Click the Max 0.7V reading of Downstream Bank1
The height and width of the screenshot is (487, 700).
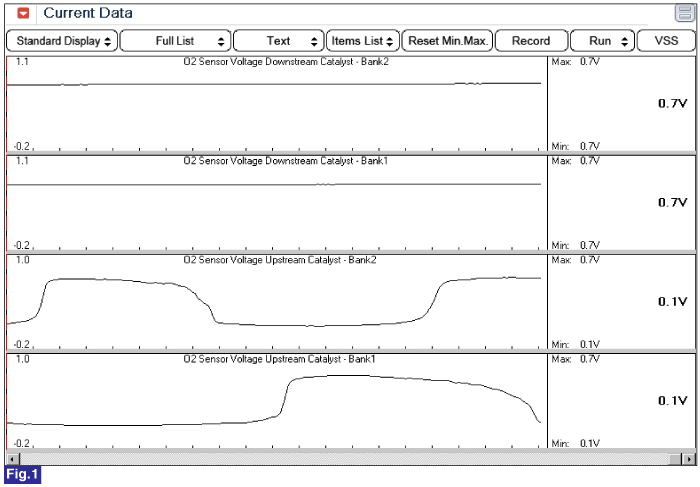click(575, 161)
